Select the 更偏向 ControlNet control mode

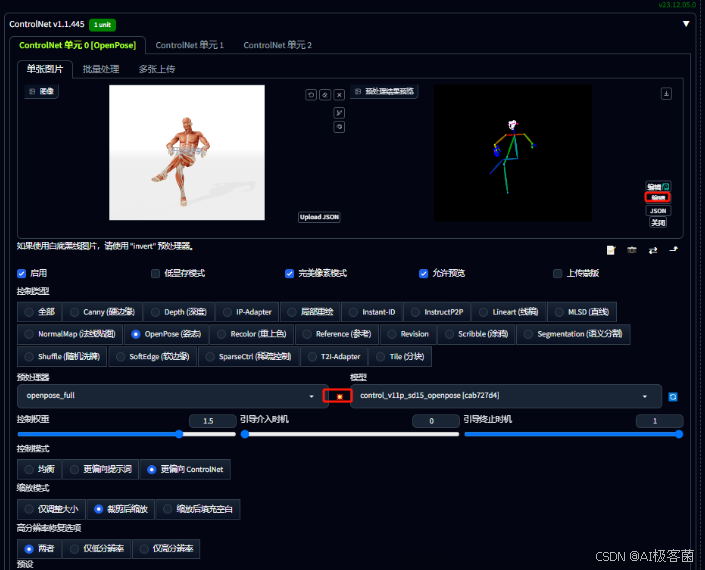coord(185,469)
